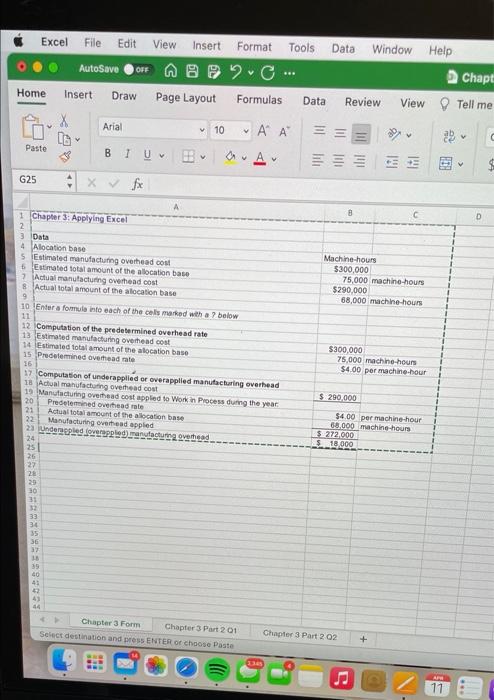Open the Review ribbon tab
This screenshot has height=700, width=494.
click(362, 102)
